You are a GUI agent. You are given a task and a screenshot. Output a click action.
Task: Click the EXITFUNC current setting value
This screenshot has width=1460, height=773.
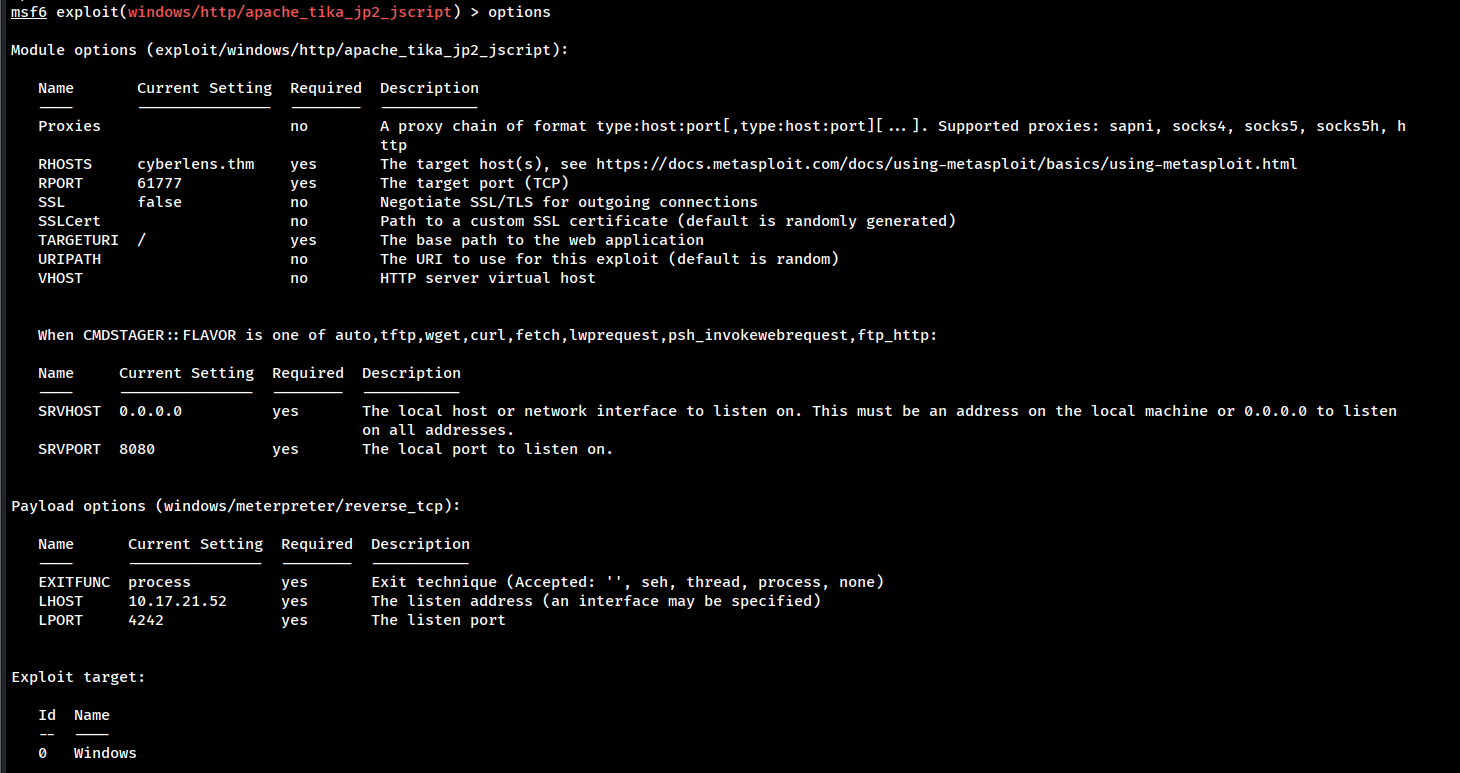click(159, 582)
